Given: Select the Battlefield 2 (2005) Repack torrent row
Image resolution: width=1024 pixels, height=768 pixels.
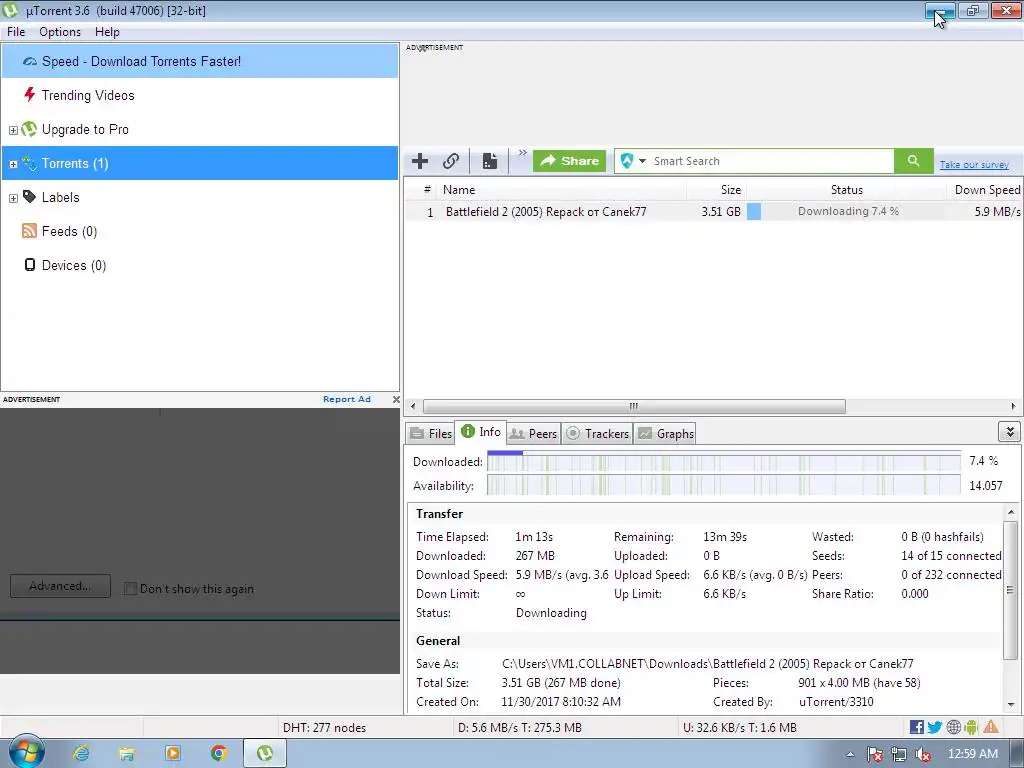Looking at the screenshot, I should [x=713, y=212].
